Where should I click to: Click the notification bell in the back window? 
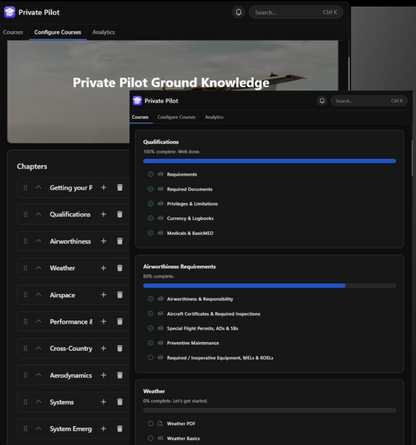238,12
